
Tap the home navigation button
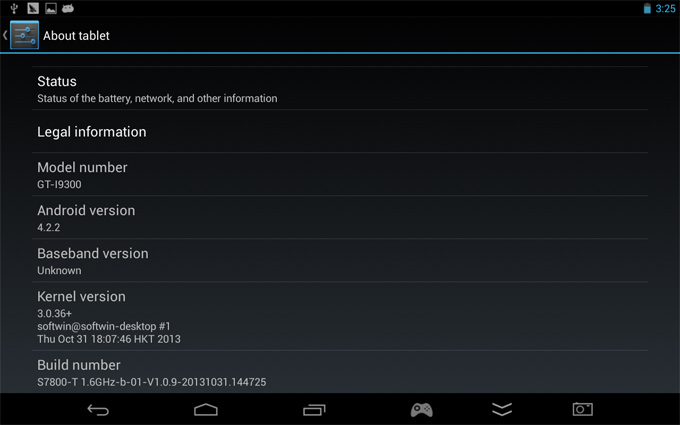click(206, 409)
